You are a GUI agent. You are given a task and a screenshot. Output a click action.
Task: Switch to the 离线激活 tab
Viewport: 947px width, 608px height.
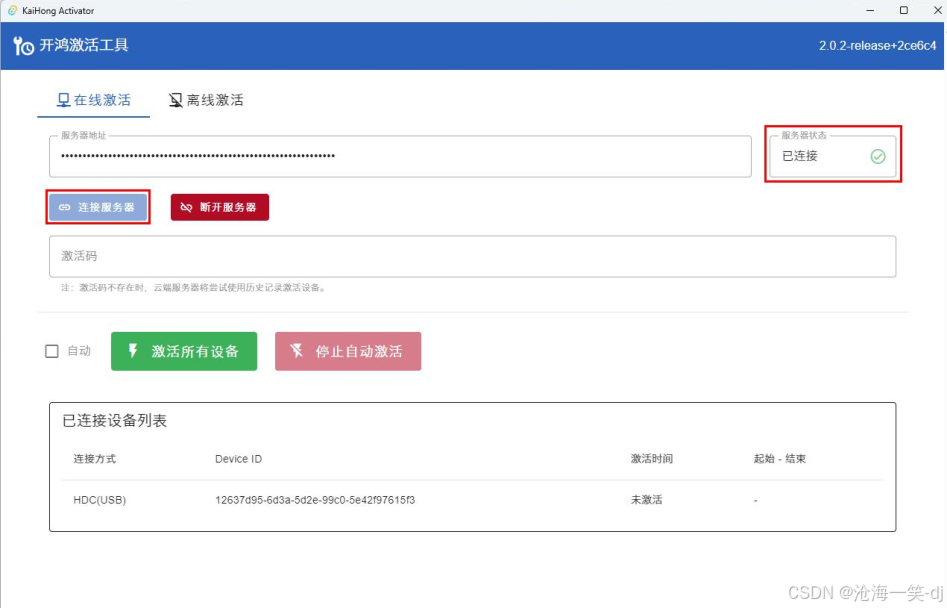tap(206, 100)
